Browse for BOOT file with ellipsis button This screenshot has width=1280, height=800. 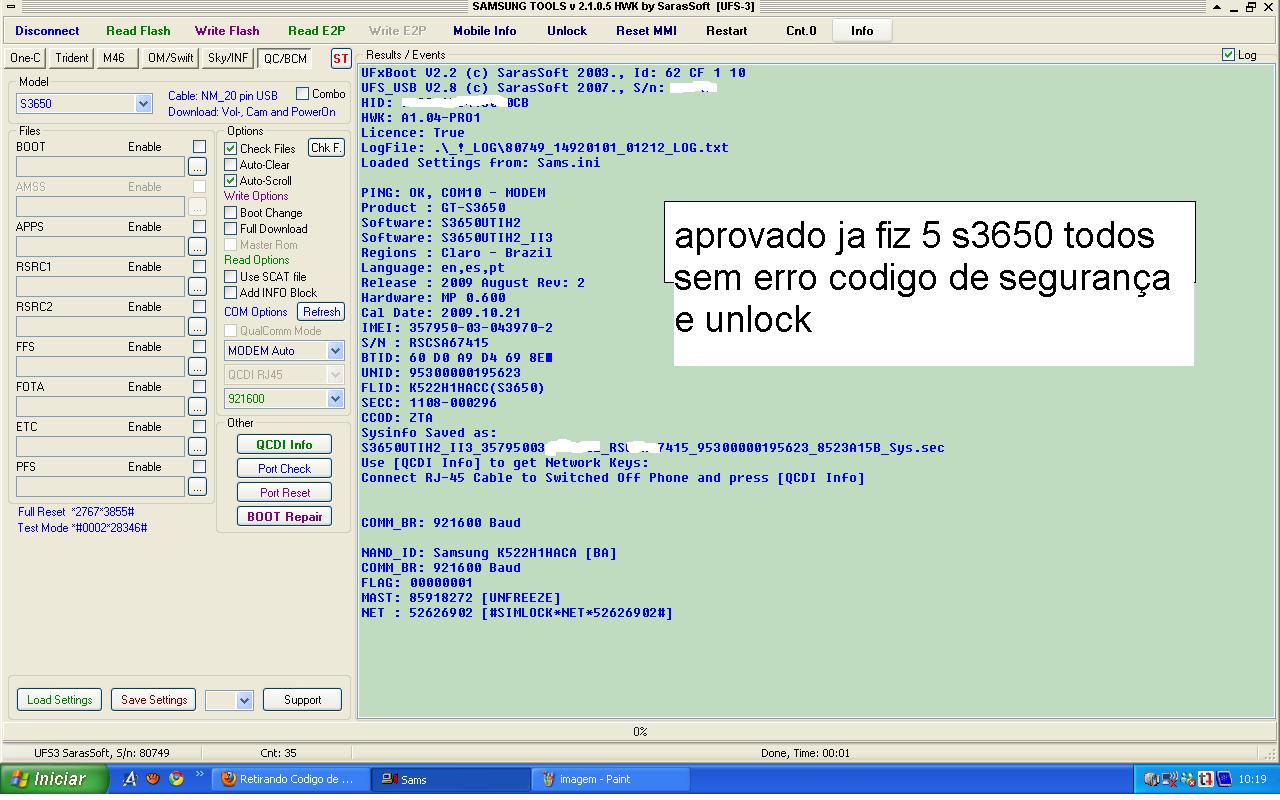pyautogui.click(x=197, y=166)
